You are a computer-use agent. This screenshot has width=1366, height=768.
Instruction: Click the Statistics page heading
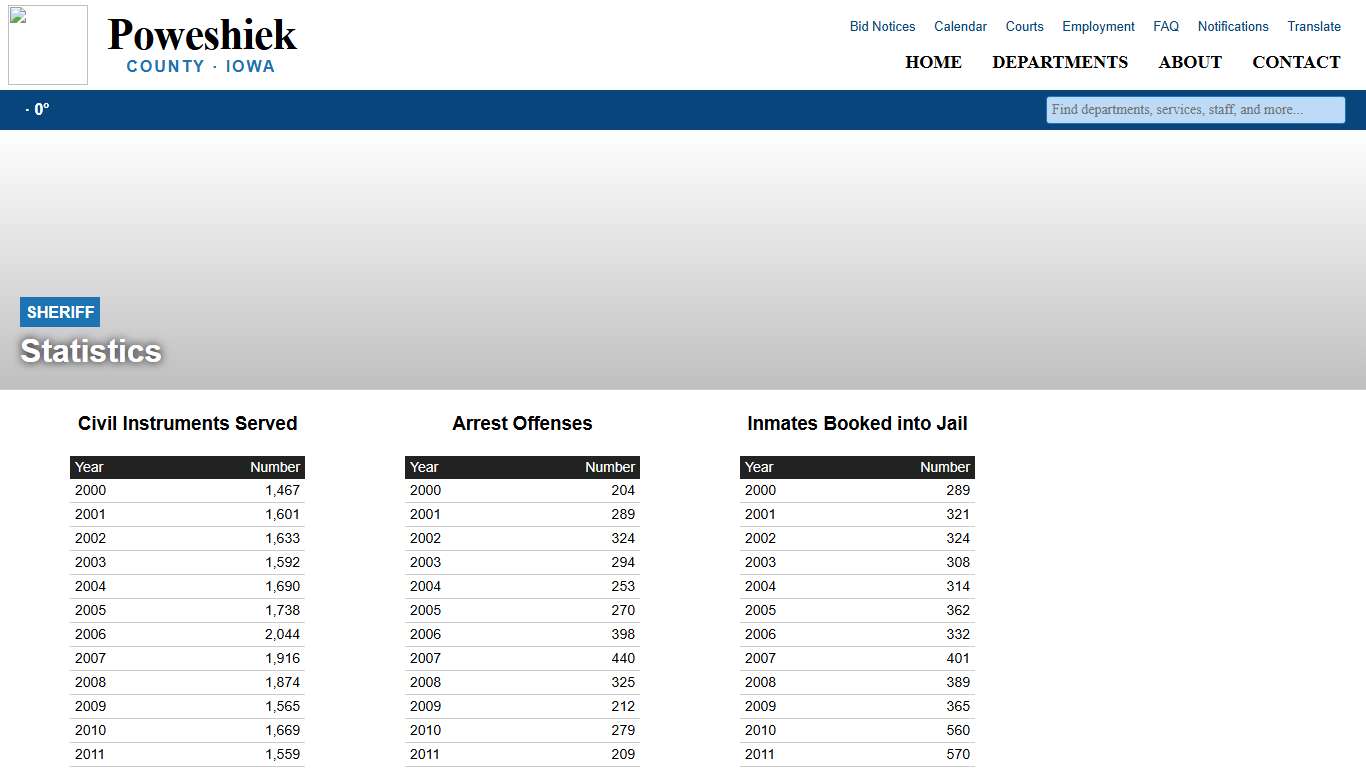90,351
